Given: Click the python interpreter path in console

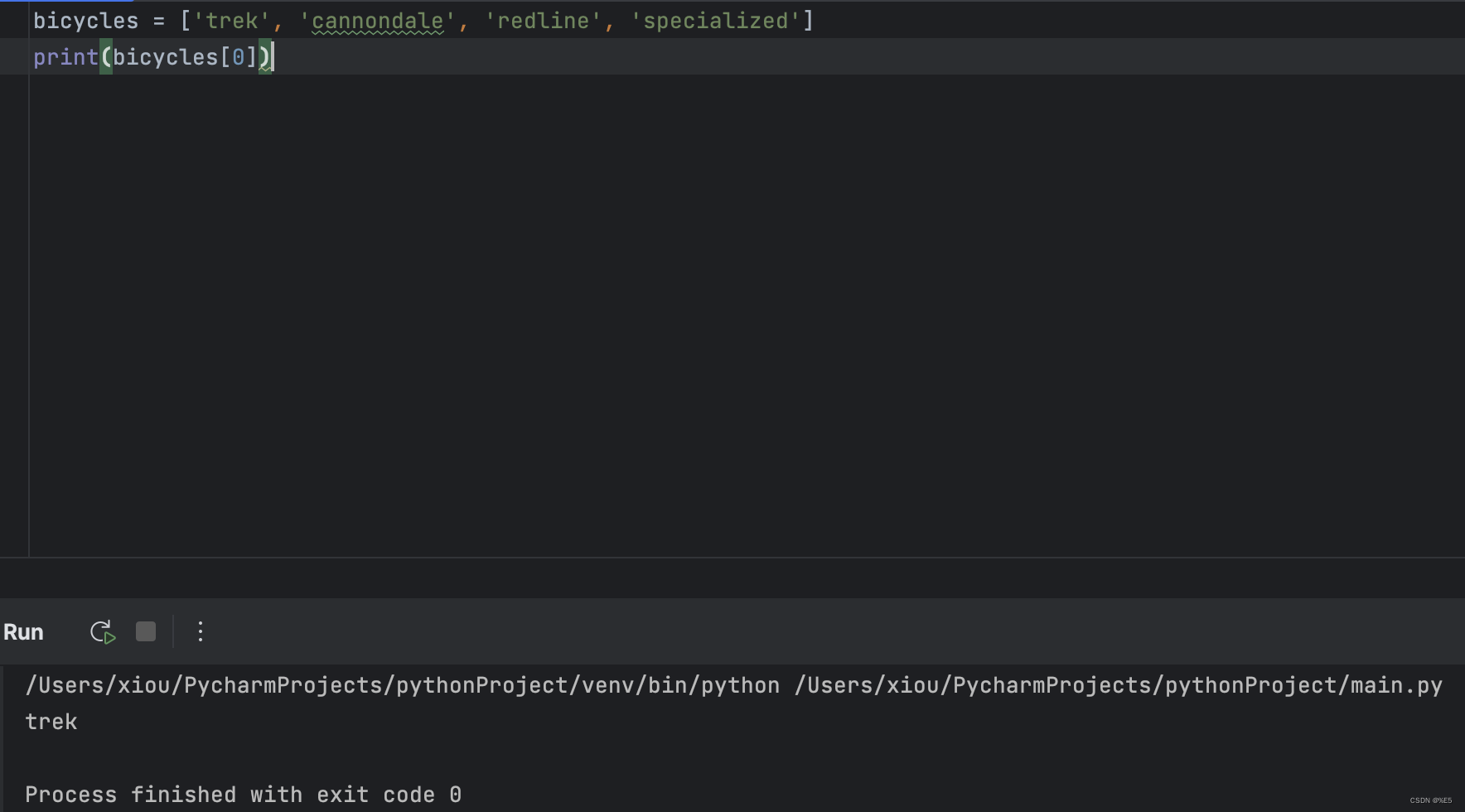Looking at the screenshot, I should click(x=403, y=685).
